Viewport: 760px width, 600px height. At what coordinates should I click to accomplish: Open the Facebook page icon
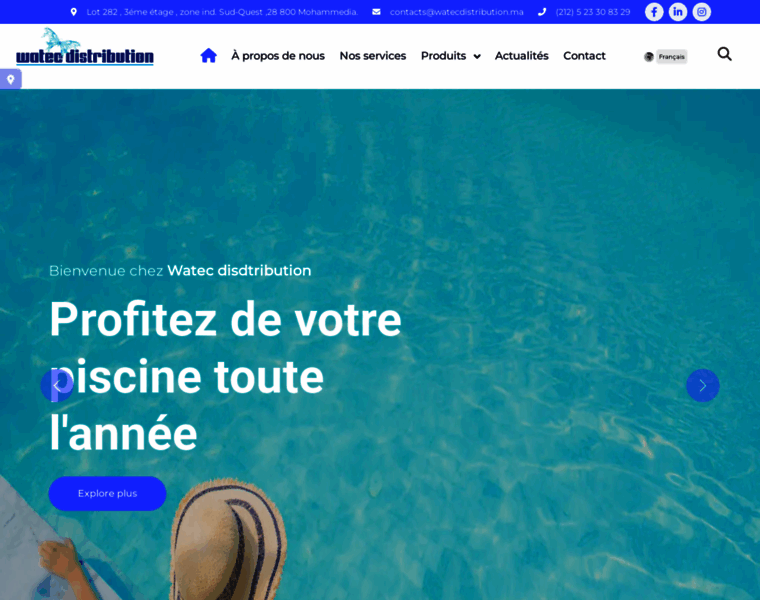[654, 12]
